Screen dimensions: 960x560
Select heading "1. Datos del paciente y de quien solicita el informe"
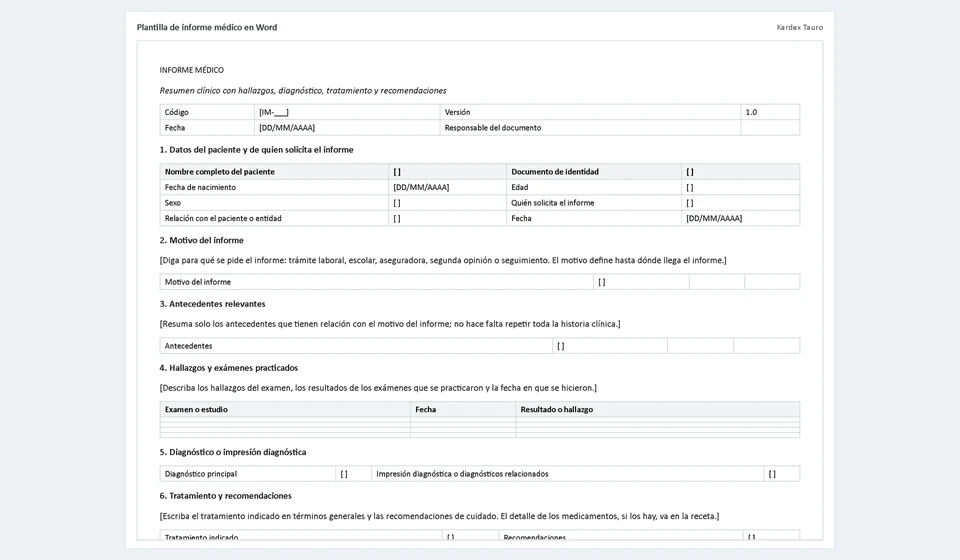(x=257, y=149)
